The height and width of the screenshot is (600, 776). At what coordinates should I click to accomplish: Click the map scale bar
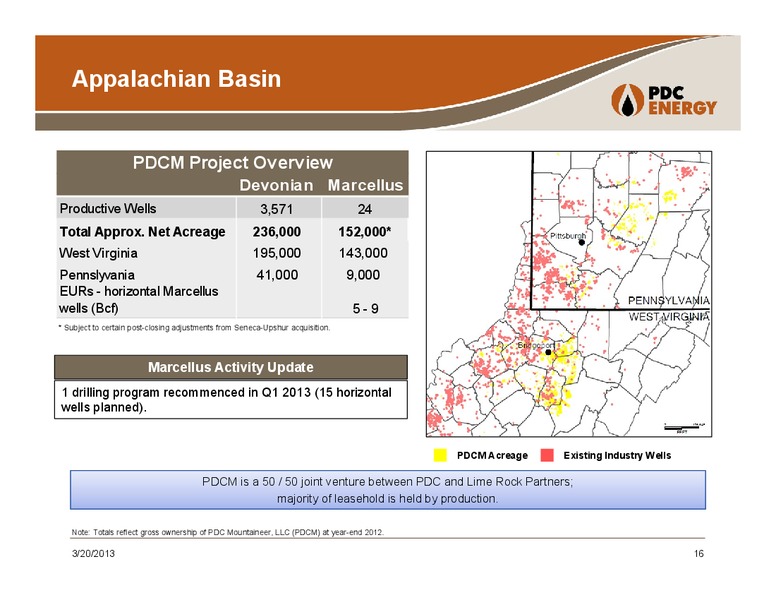(x=684, y=427)
